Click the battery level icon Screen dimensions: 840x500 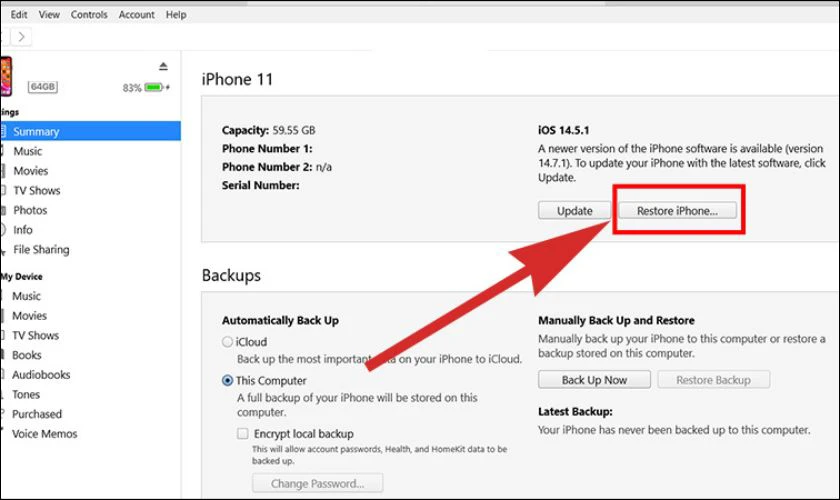[x=156, y=87]
